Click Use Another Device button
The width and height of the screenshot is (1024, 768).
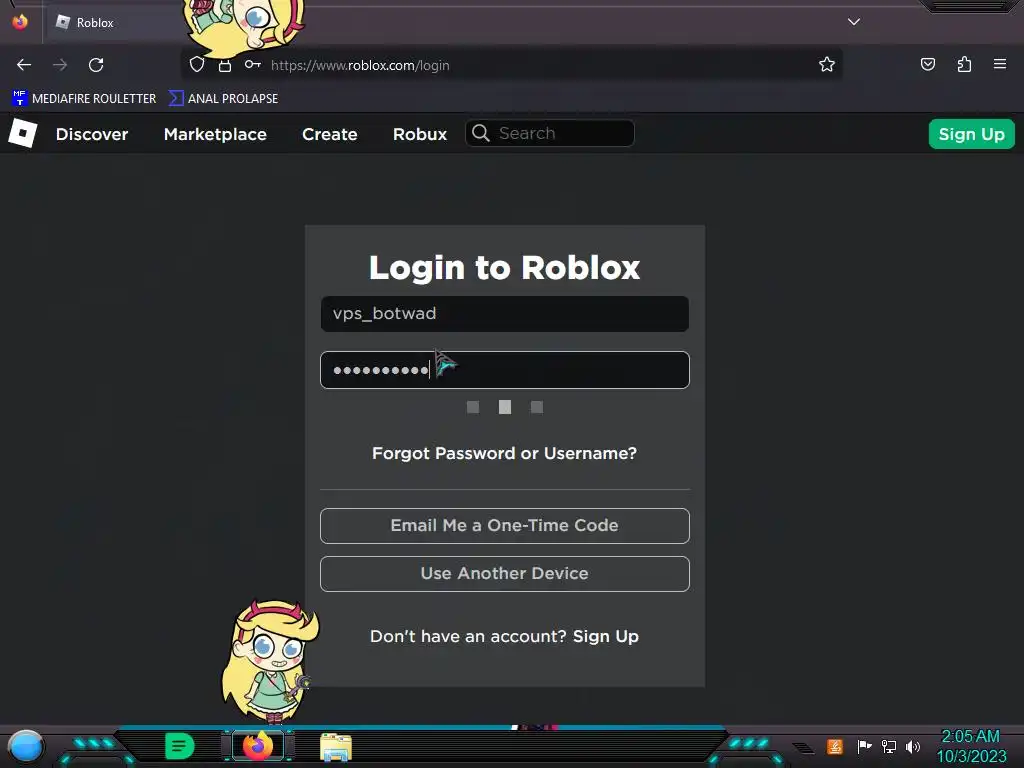[x=505, y=574]
